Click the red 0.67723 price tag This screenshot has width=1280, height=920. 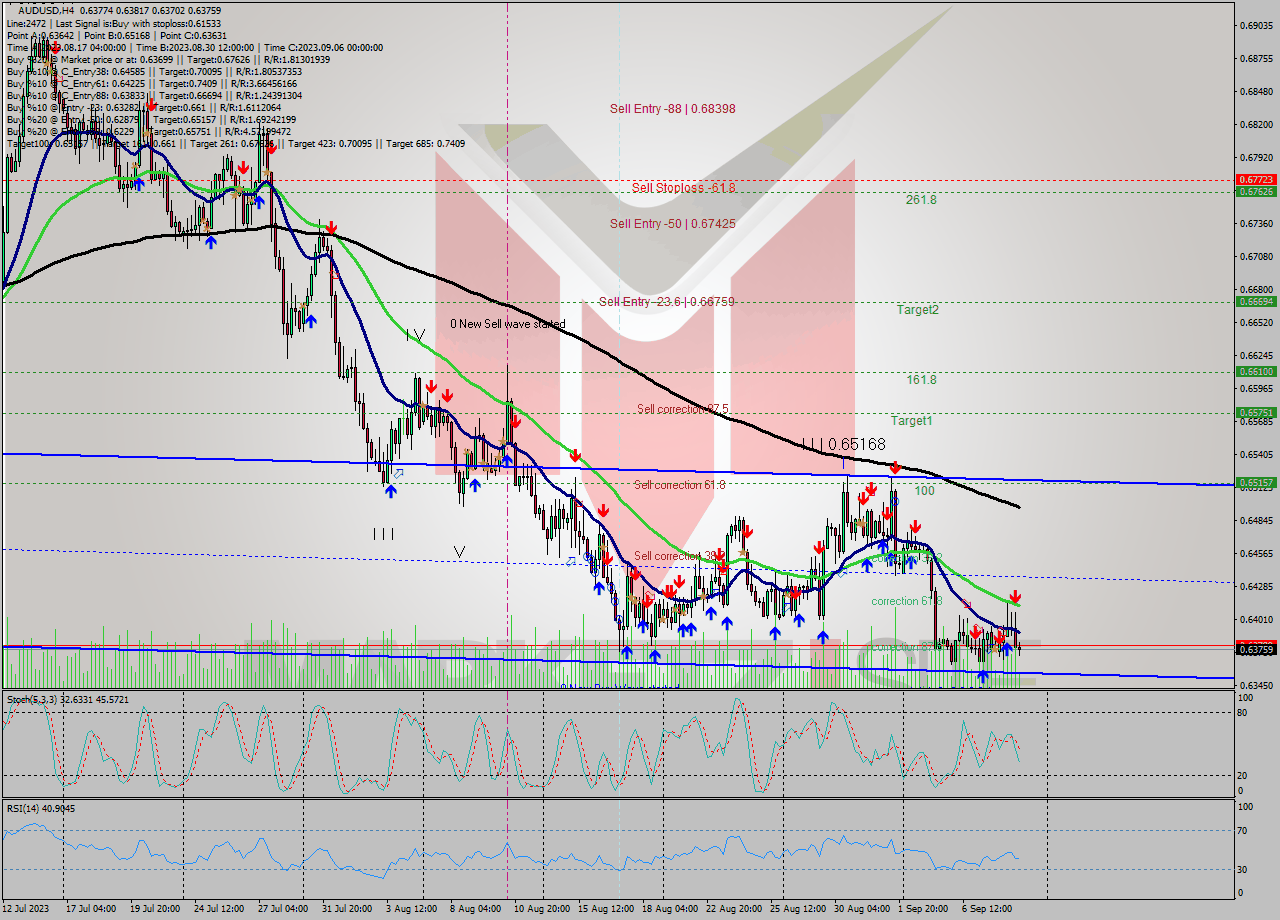pos(1257,180)
